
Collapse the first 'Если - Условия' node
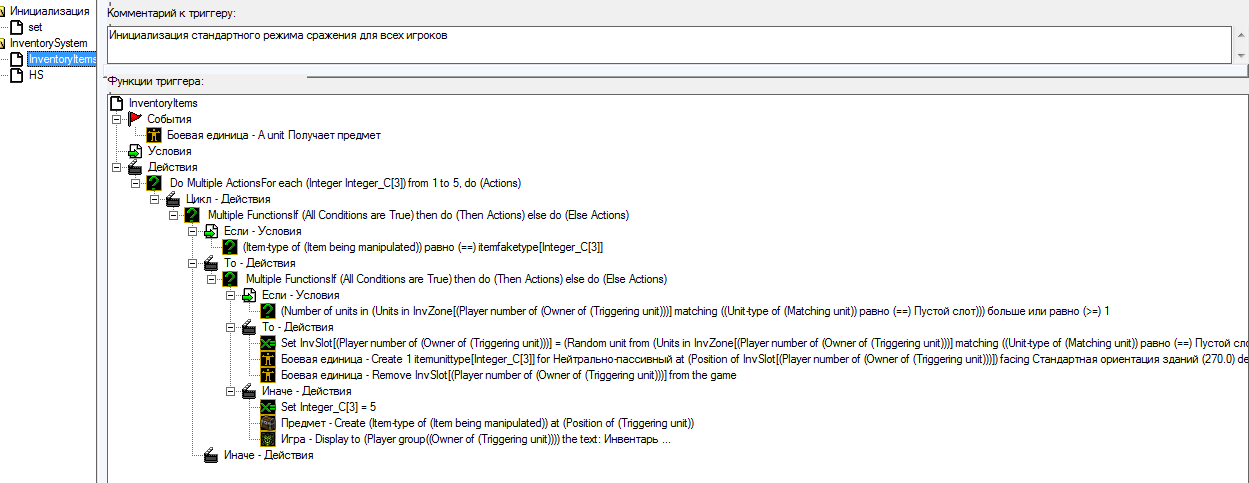point(193,231)
